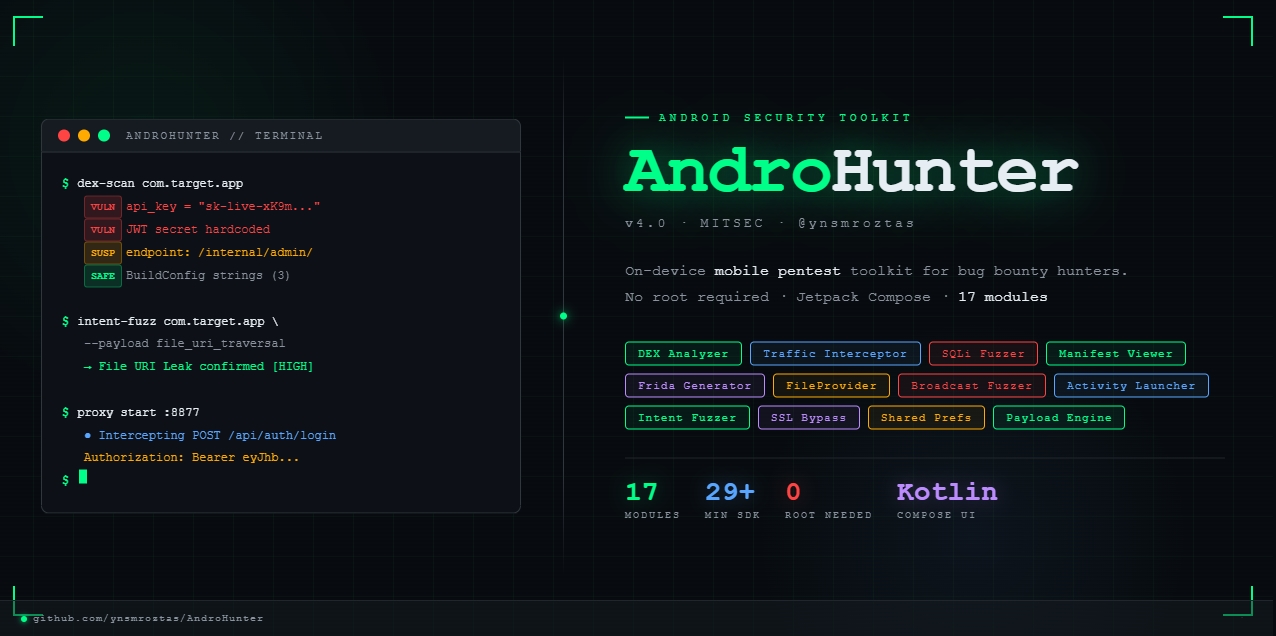Viewport: 1276px width, 636px height.
Task: Click the green dot on the vertical divider
Action: click(563, 315)
